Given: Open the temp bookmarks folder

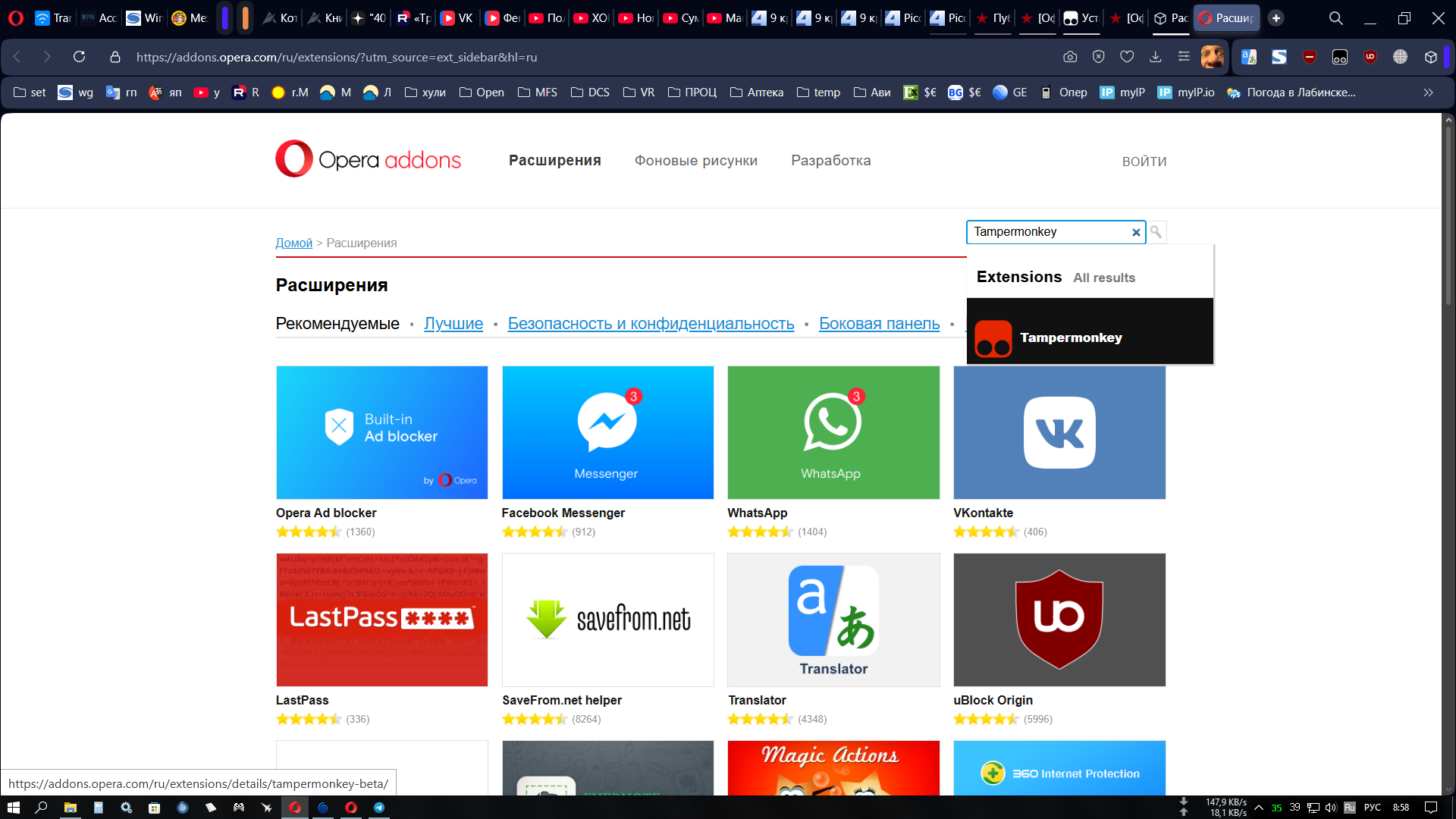Looking at the screenshot, I should point(819,93).
